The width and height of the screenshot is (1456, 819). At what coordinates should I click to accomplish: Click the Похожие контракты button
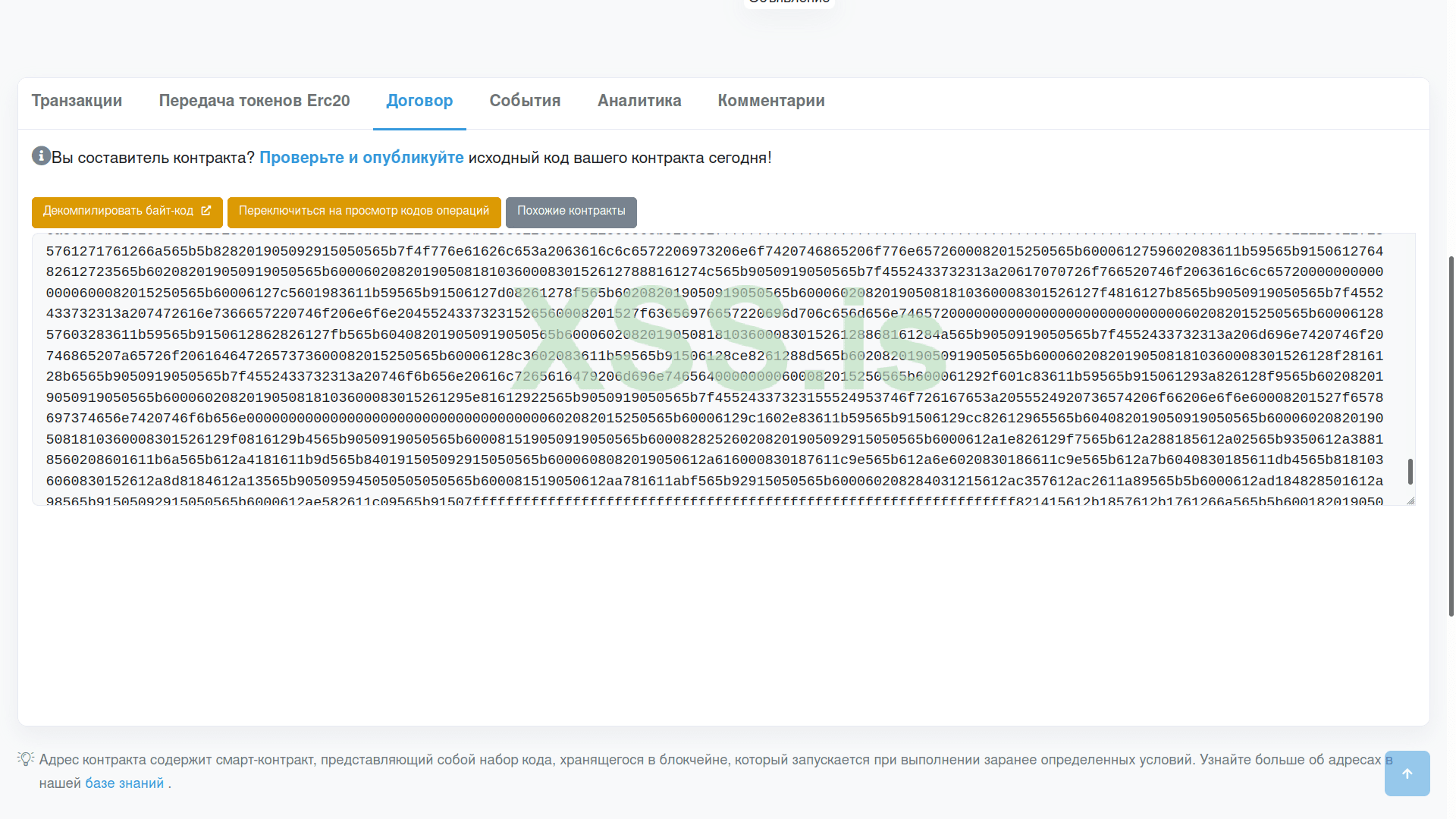pyautogui.click(x=571, y=212)
